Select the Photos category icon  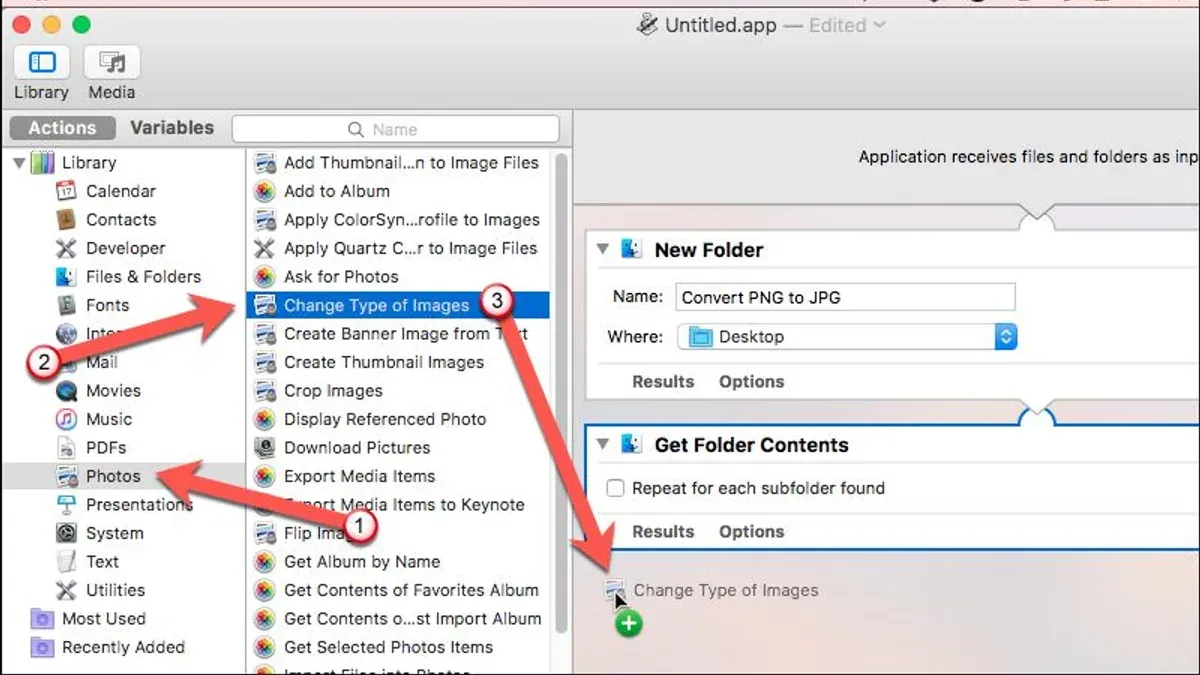coord(67,476)
